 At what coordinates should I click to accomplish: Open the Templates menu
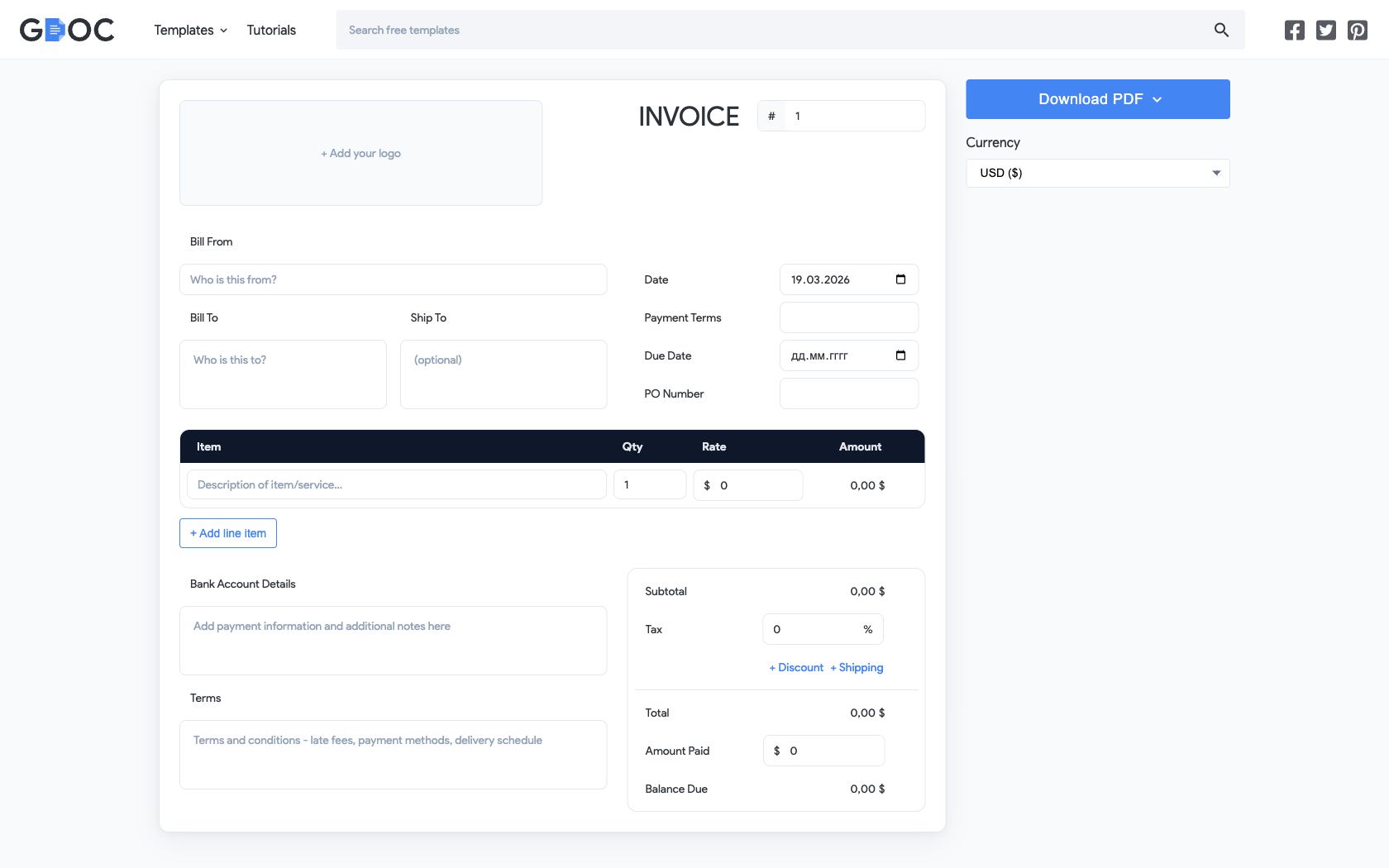184,30
